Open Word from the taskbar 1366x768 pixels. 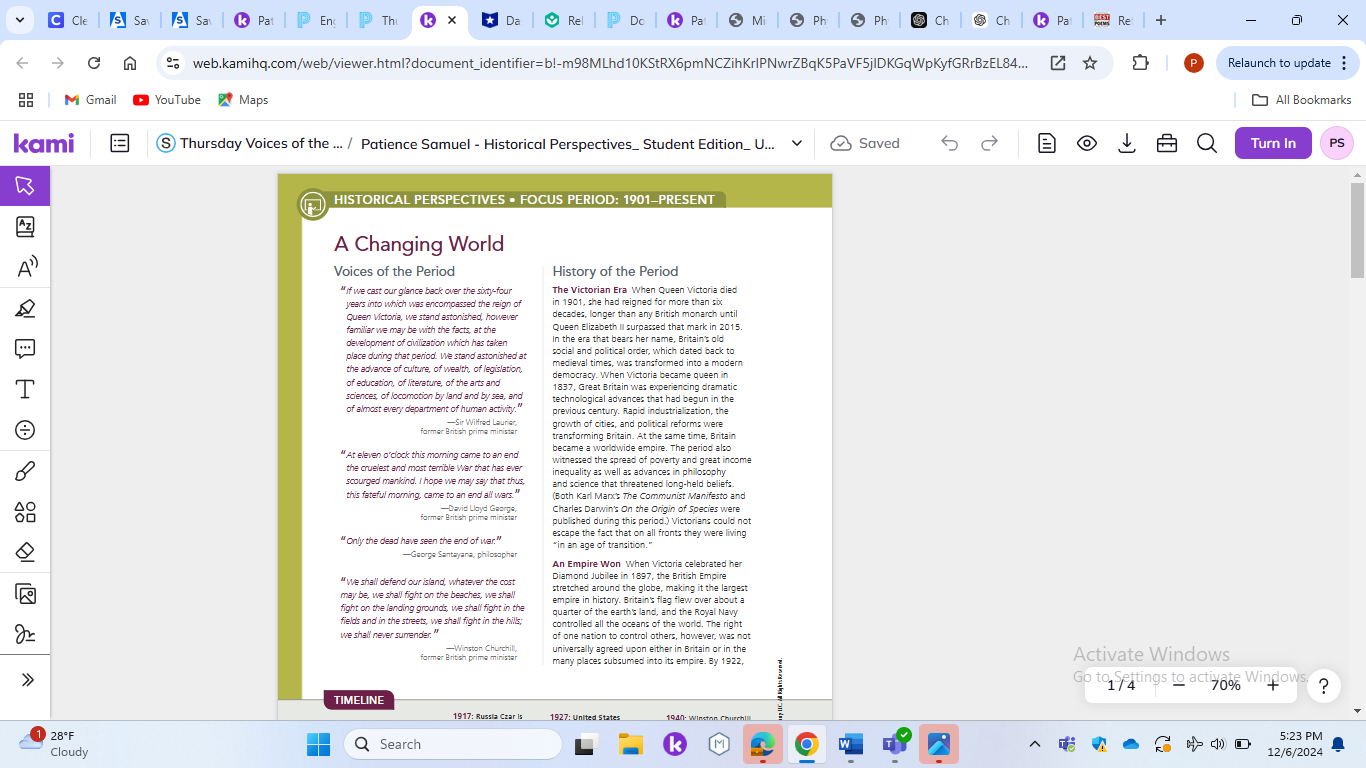[x=851, y=744]
